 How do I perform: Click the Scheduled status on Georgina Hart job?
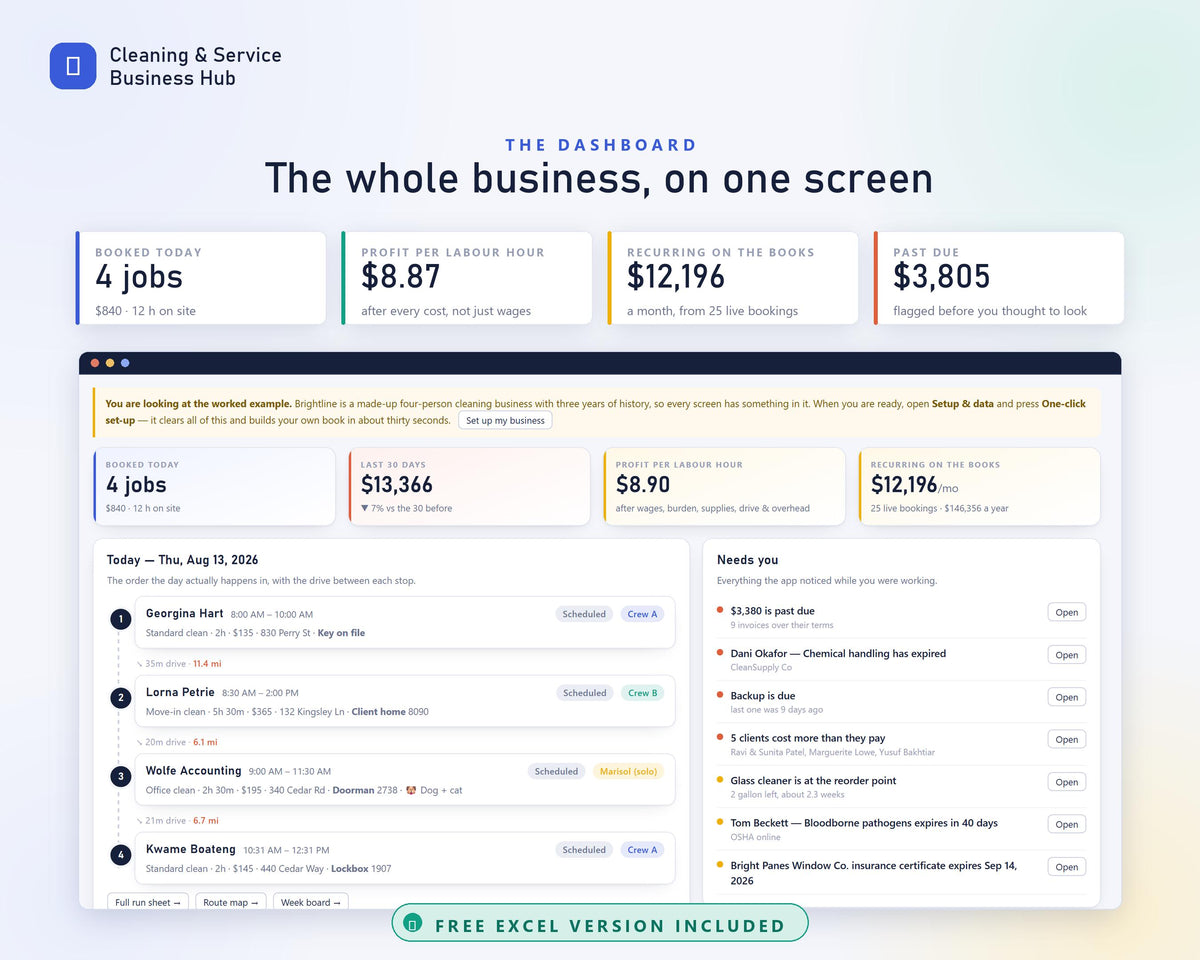[x=584, y=614]
